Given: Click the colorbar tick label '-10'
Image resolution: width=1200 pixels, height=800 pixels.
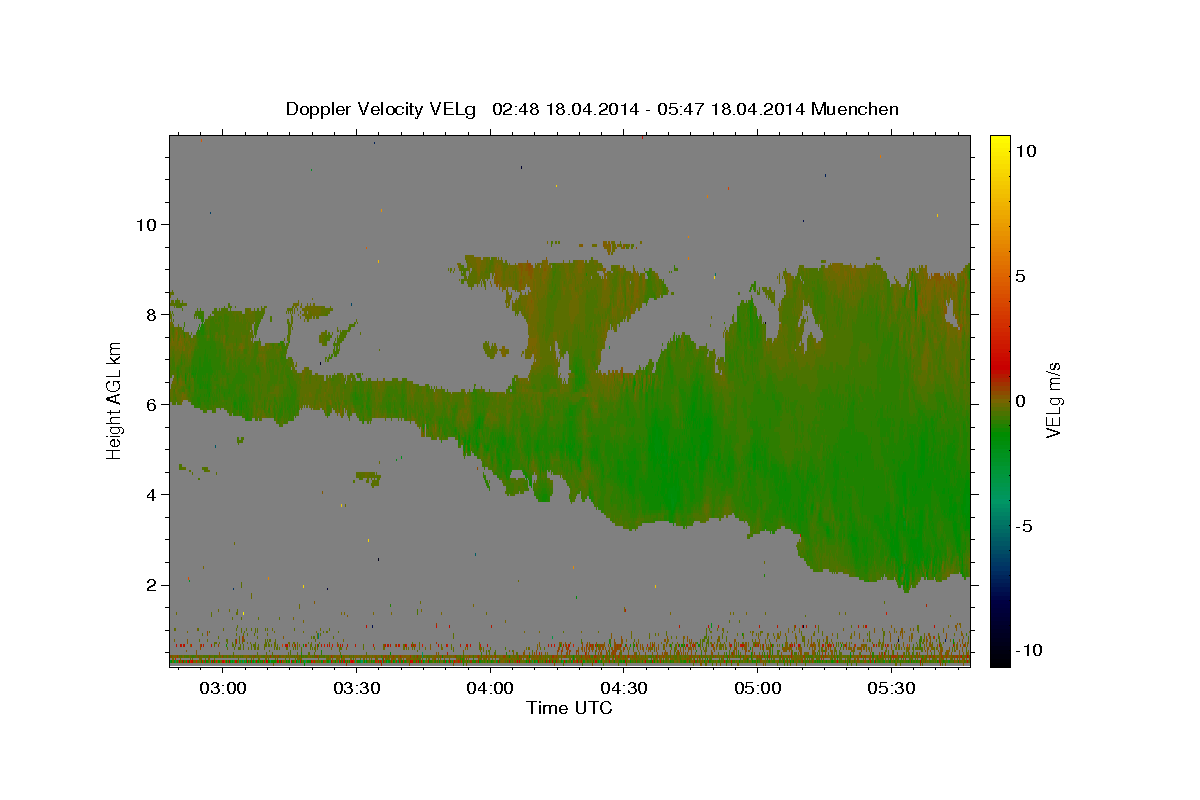Looking at the screenshot, I should click(1027, 651).
